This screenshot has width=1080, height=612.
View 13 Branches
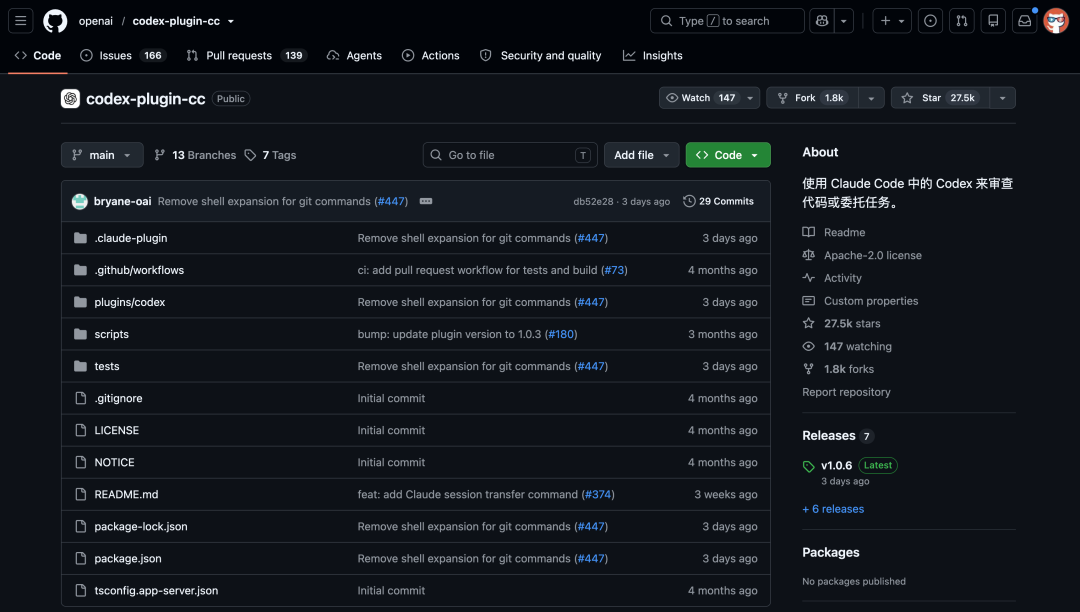click(x=195, y=155)
